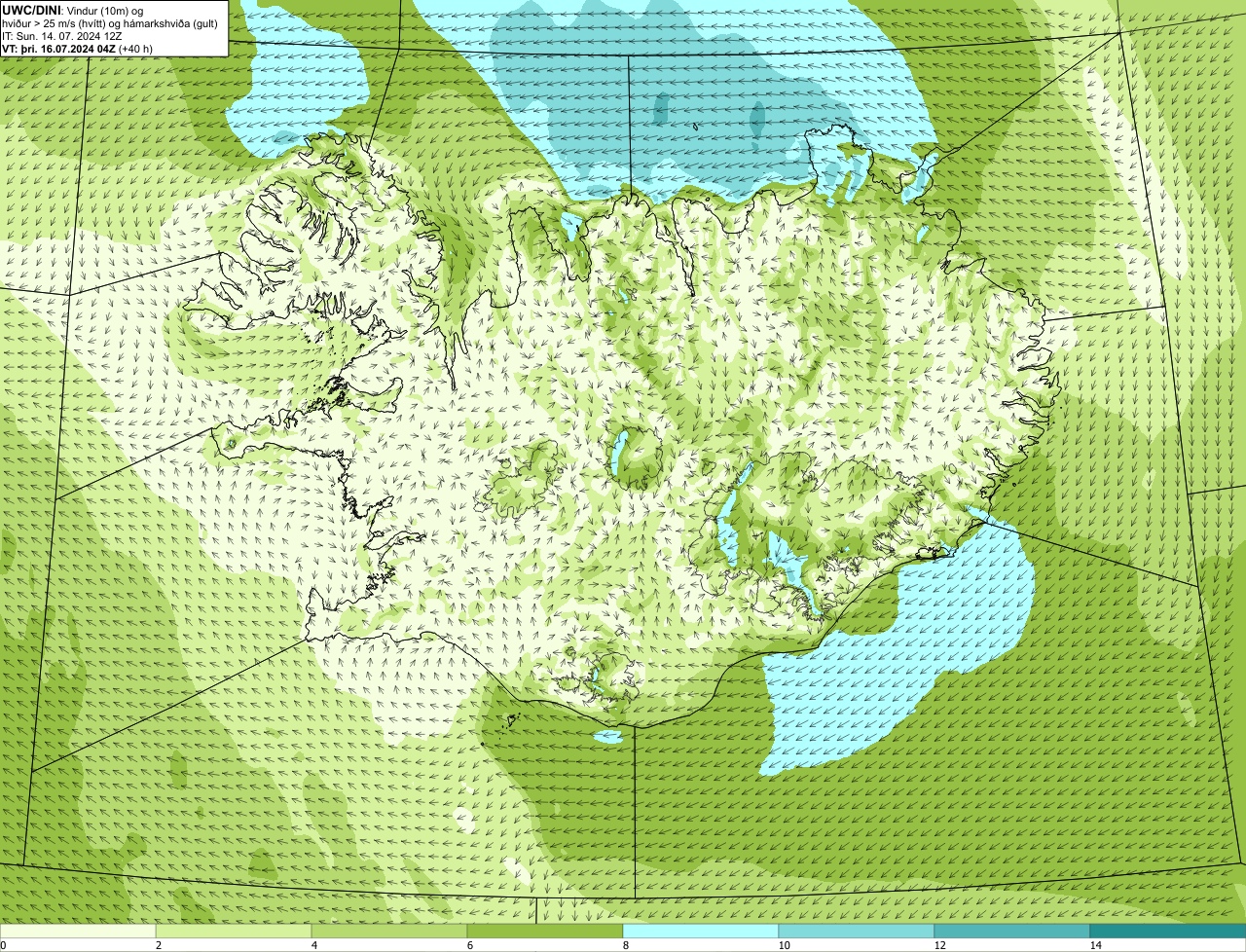Viewport: 1246px width, 952px height.
Task: Click the "UWC/DINI" title text
Action: click(32, 10)
